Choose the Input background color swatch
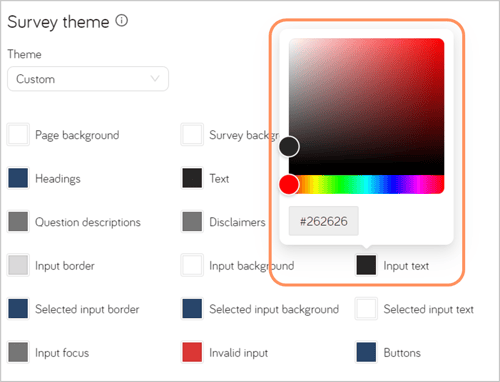 tap(192, 265)
